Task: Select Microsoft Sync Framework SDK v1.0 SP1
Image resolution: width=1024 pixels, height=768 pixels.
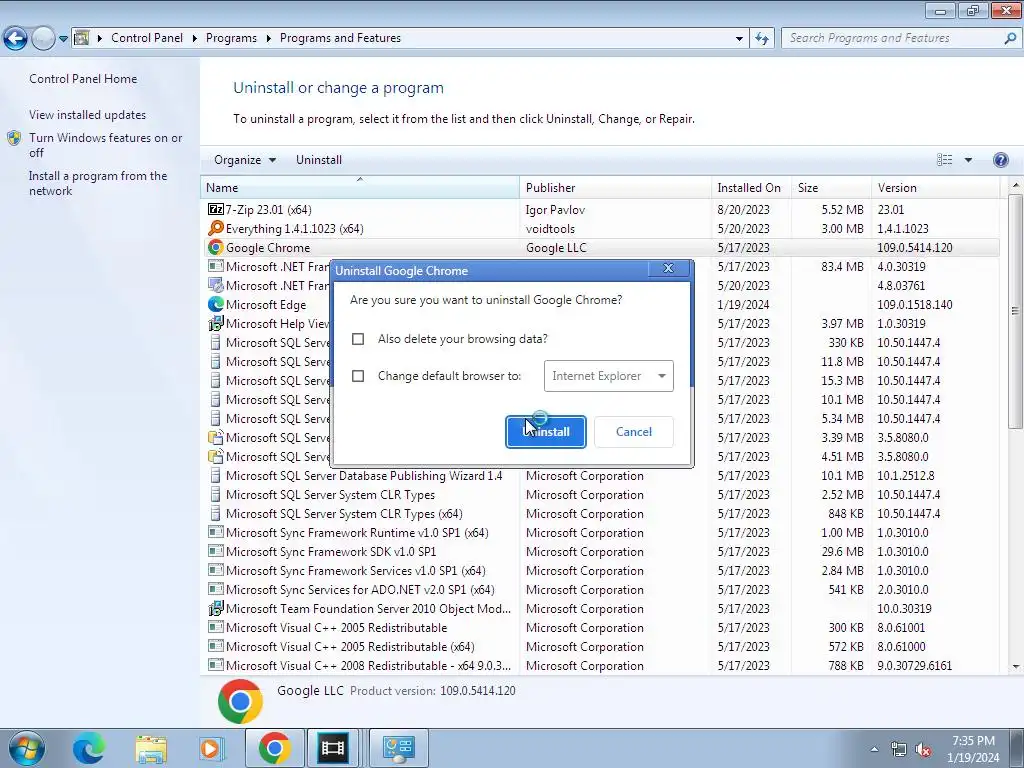Action: (x=600, y=552)
